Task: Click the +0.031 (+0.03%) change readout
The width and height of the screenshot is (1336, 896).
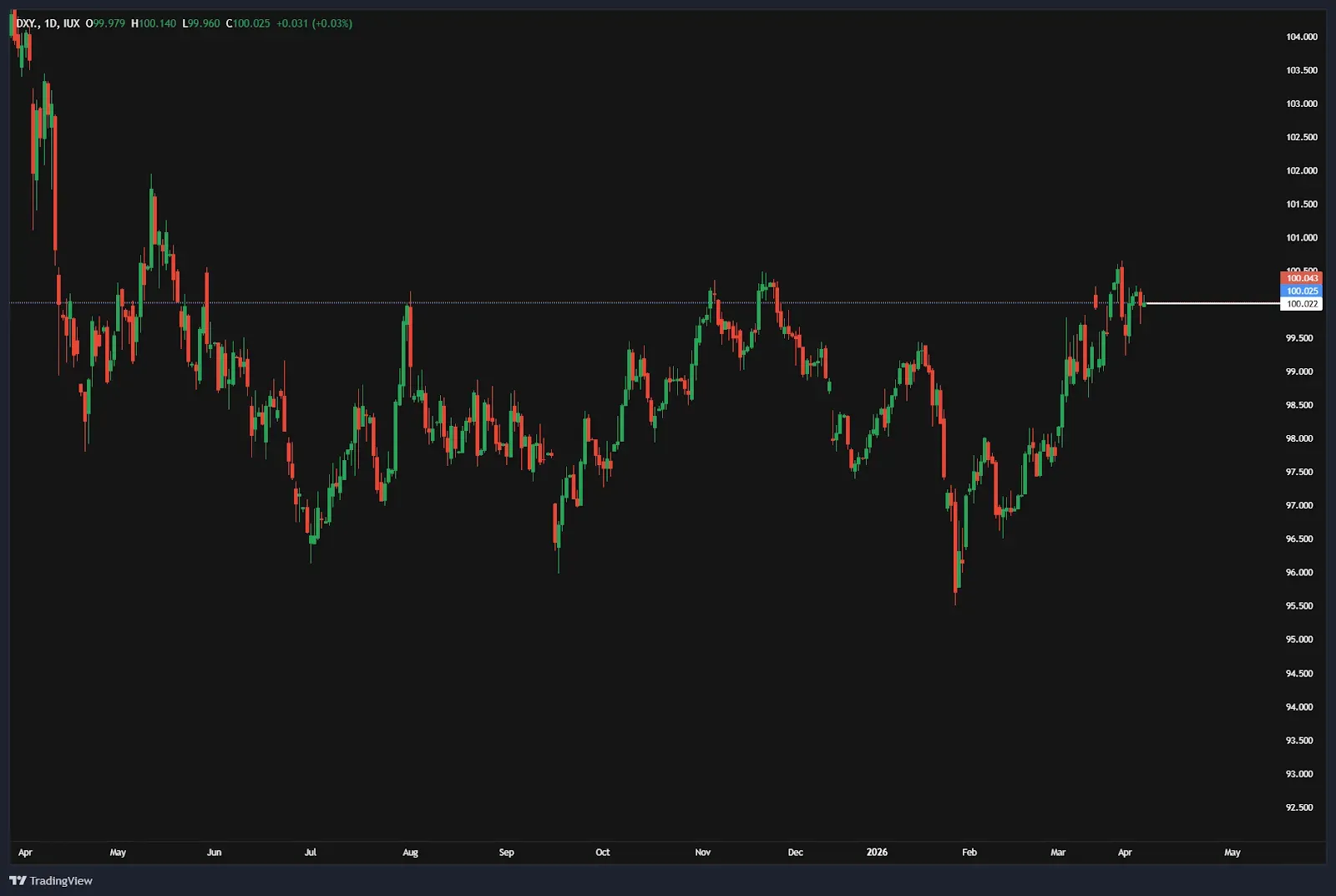Action: tap(315, 23)
